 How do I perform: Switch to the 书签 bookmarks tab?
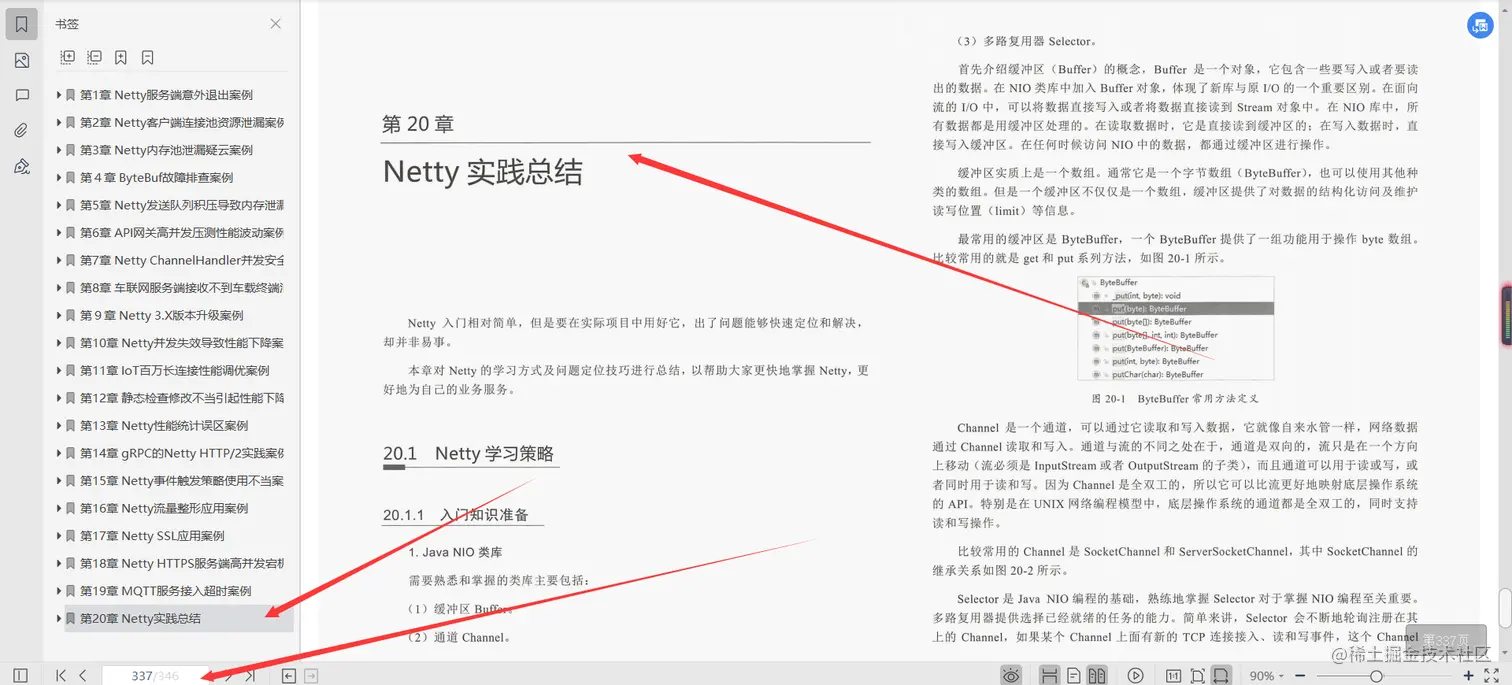(x=67, y=23)
